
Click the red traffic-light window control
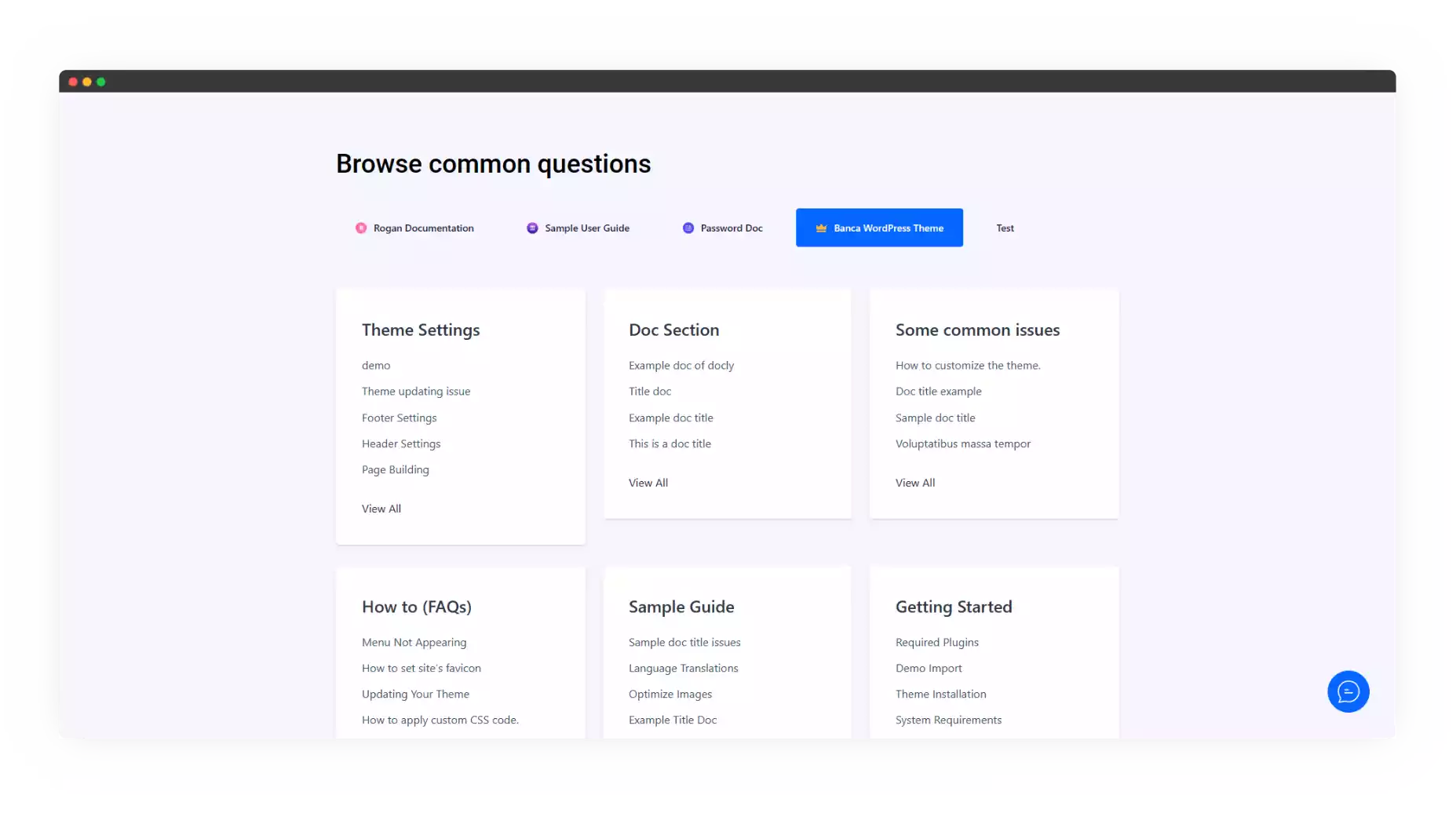pos(72,81)
